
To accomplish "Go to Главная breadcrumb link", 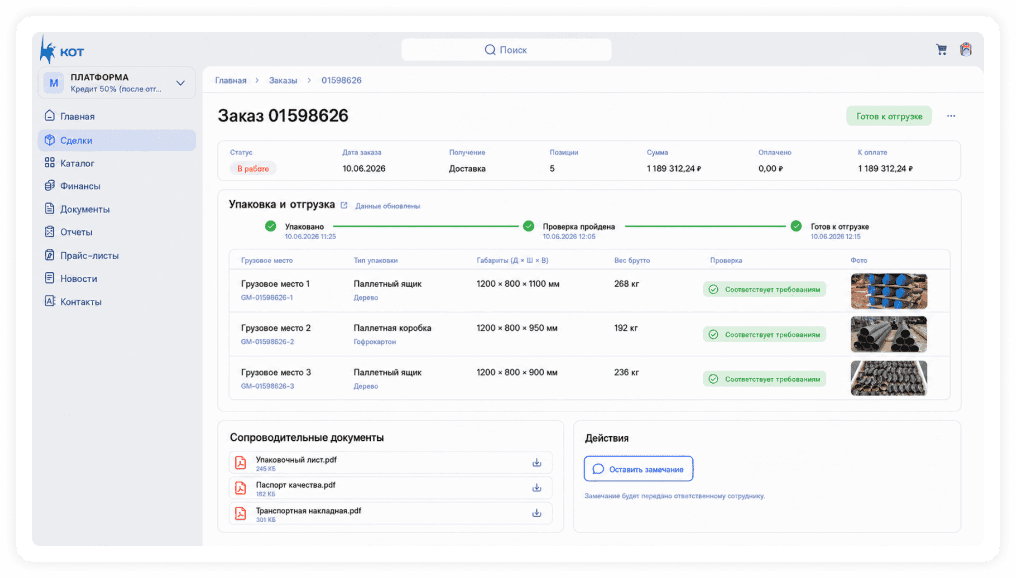I will (x=231, y=80).
